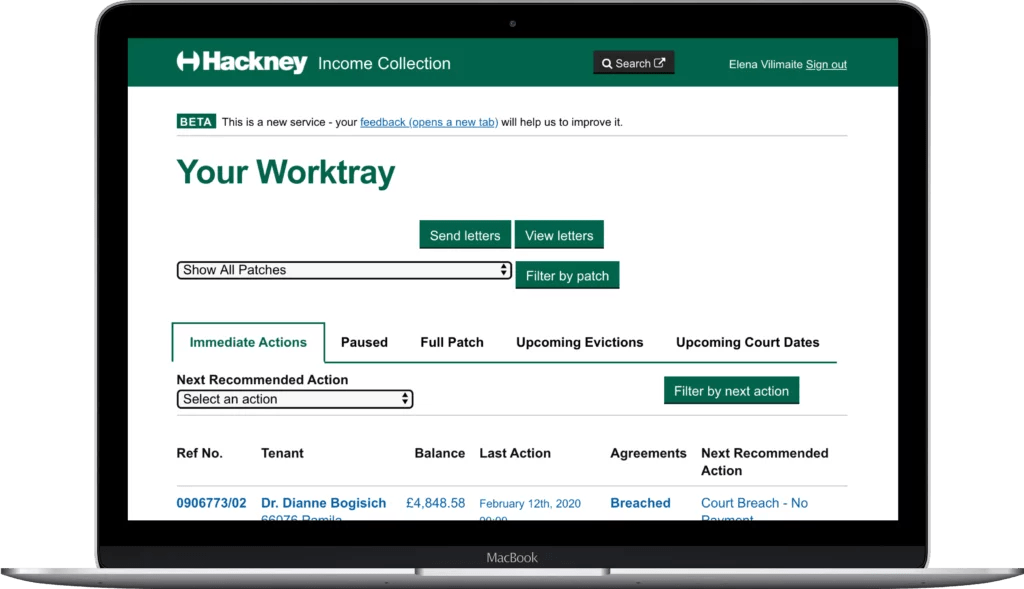Click the magnifying glass search icon
Image resolution: width=1024 pixels, height=589 pixels.
click(x=609, y=62)
